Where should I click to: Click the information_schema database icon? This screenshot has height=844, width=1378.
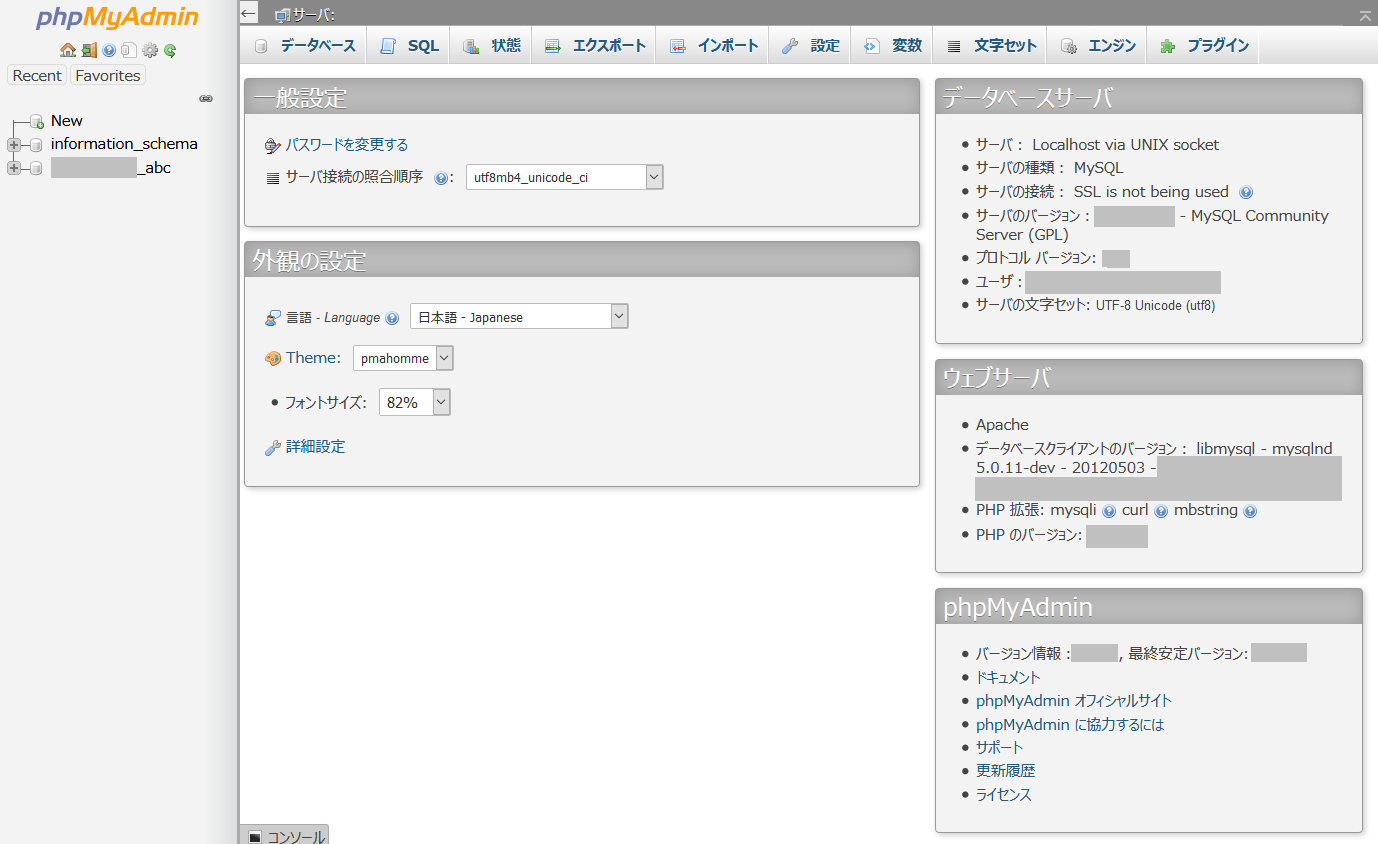[37, 145]
